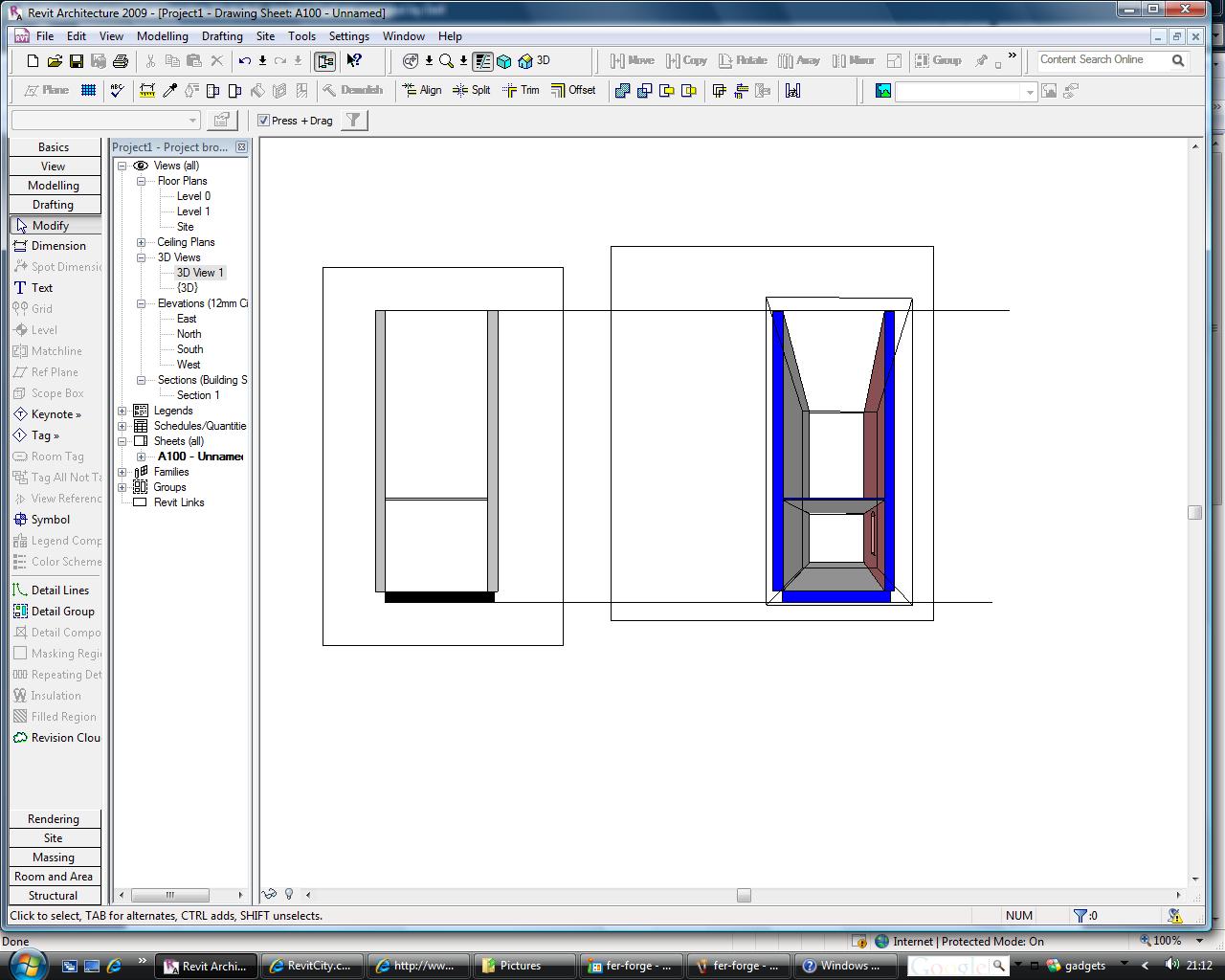Screen dimensions: 1225x980
Task: Expand the Ceiling Plans tree node
Action: 142,242
